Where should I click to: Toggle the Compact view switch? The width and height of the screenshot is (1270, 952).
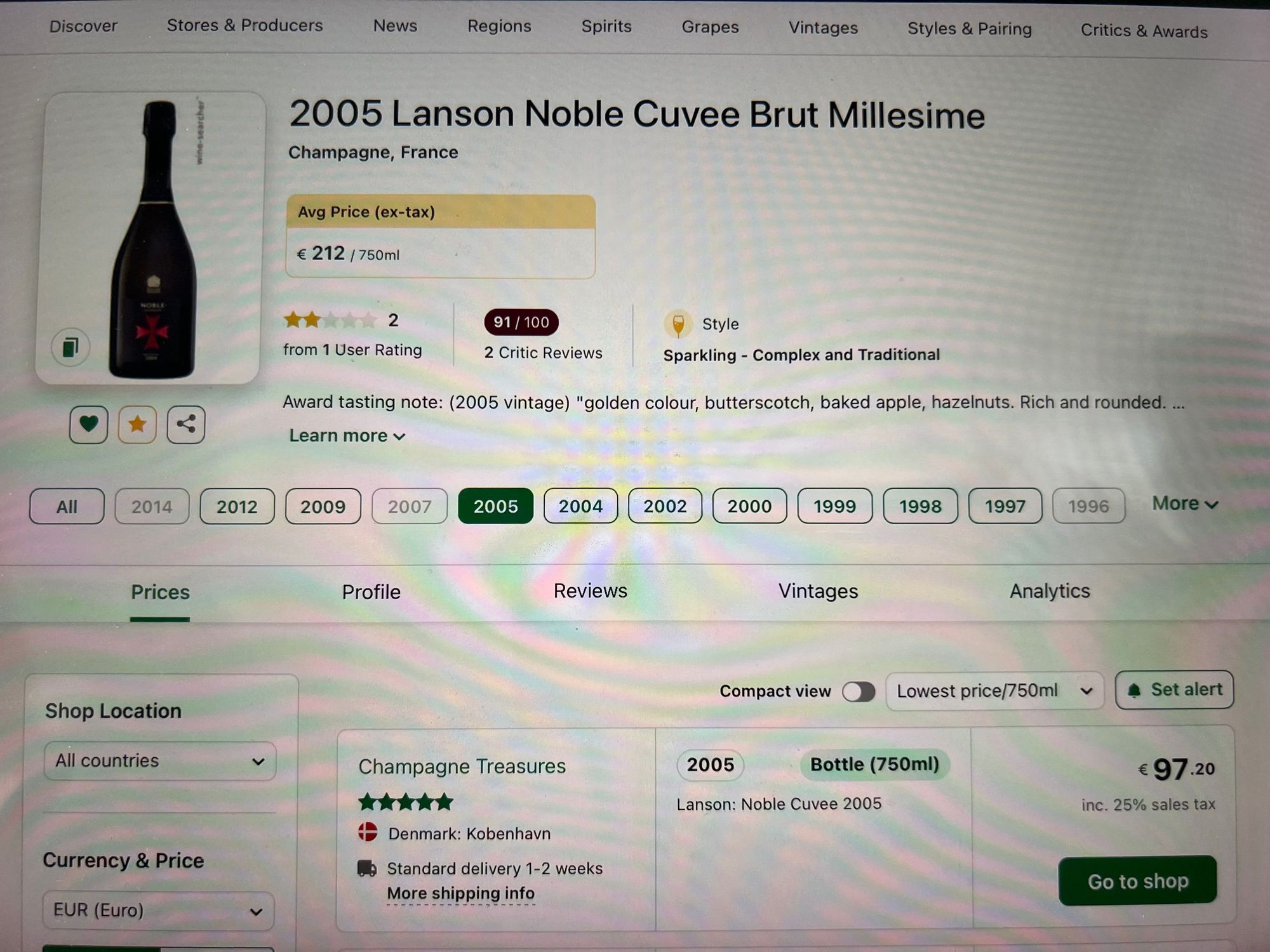point(859,691)
